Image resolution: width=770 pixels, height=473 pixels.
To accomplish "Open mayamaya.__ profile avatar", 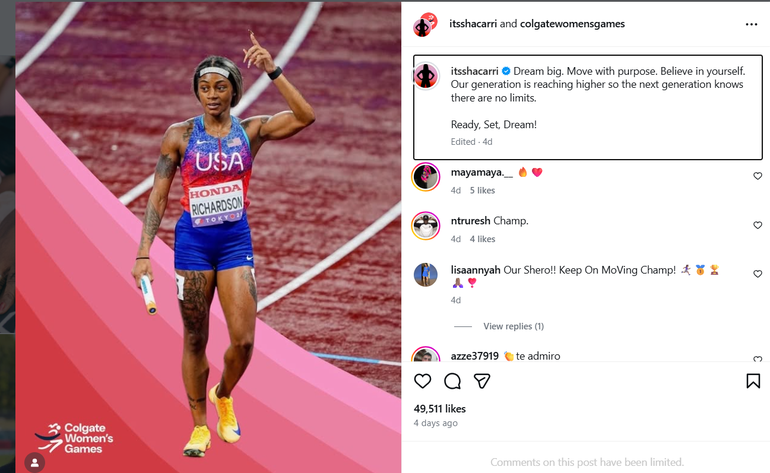I will pyautogui.click(x=426, y=177).
